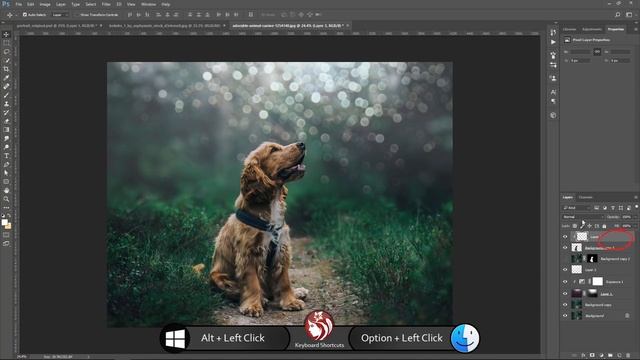Select the Gradient tool
The image size is (640, 360).
pyautogui.click(x=6, y=130)
